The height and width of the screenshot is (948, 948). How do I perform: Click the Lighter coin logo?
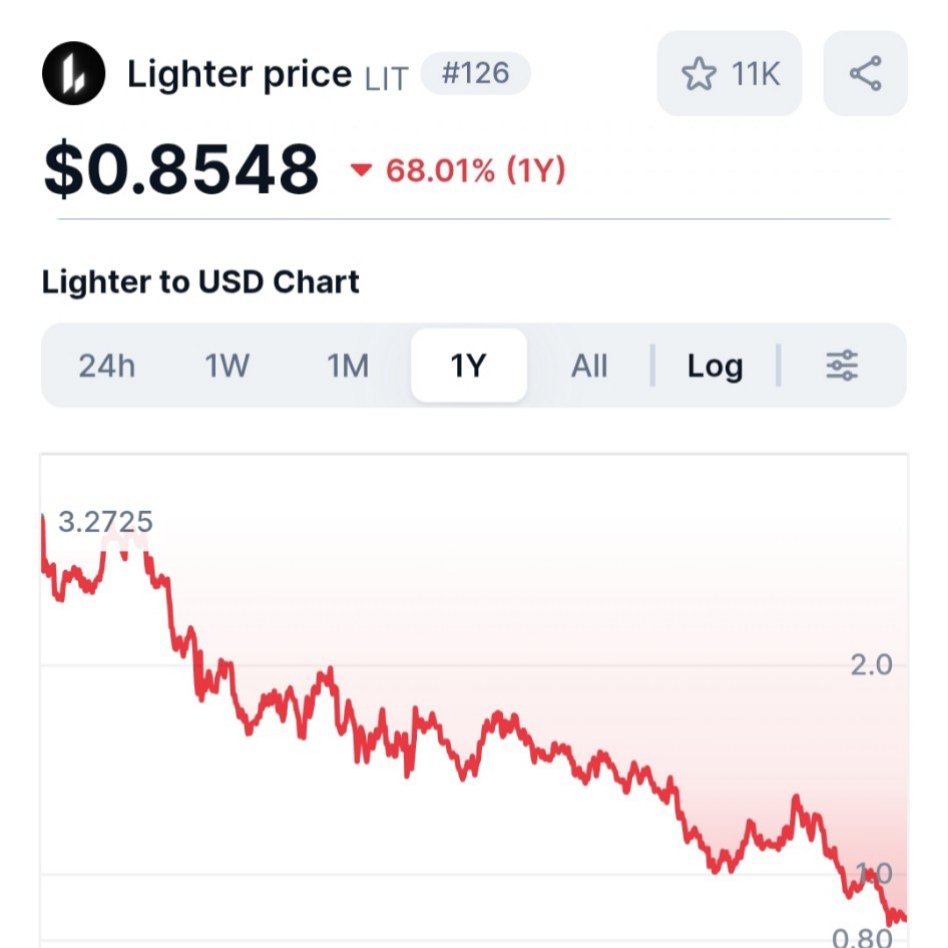click(73, 74)
